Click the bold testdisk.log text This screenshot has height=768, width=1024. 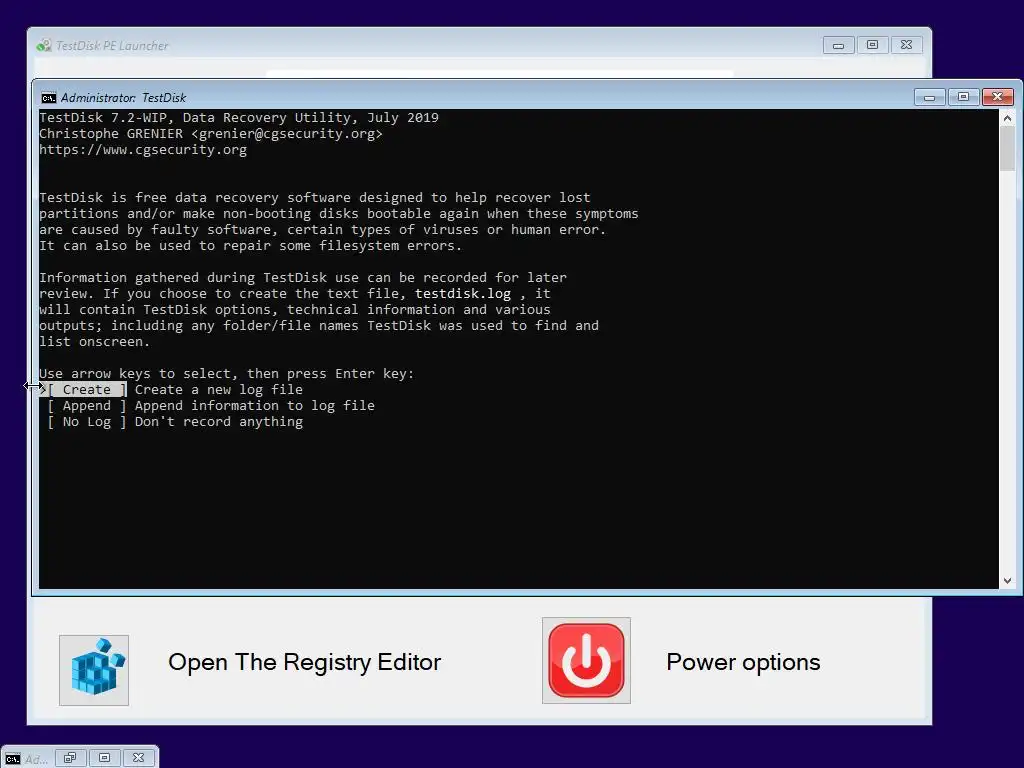(463, 294)
